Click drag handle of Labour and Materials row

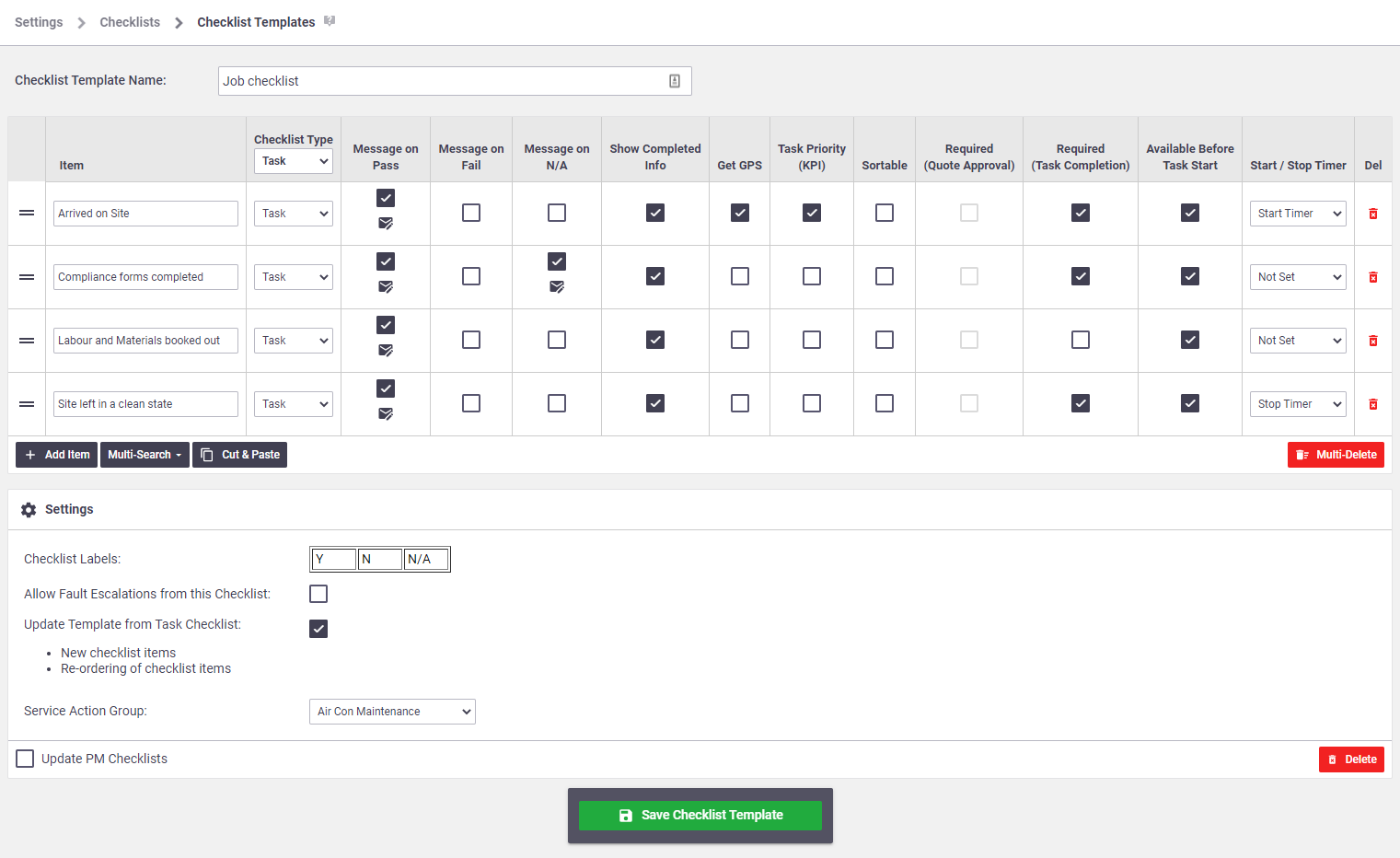click(x=27, y=341)
